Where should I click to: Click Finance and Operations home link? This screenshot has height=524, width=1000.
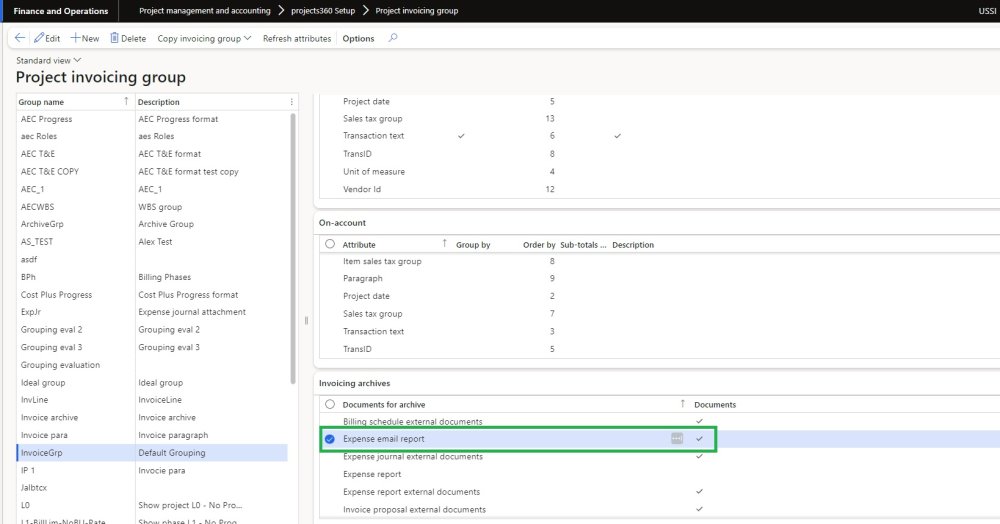[60, 11]
